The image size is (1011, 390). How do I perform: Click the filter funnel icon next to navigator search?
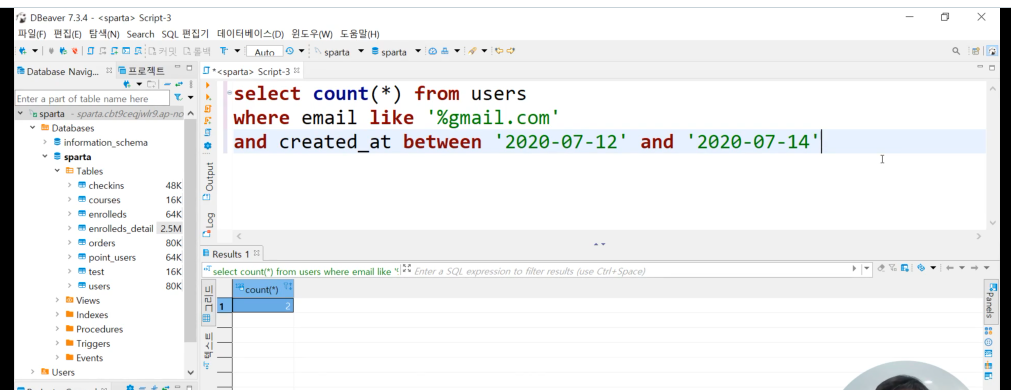[179, 98]
